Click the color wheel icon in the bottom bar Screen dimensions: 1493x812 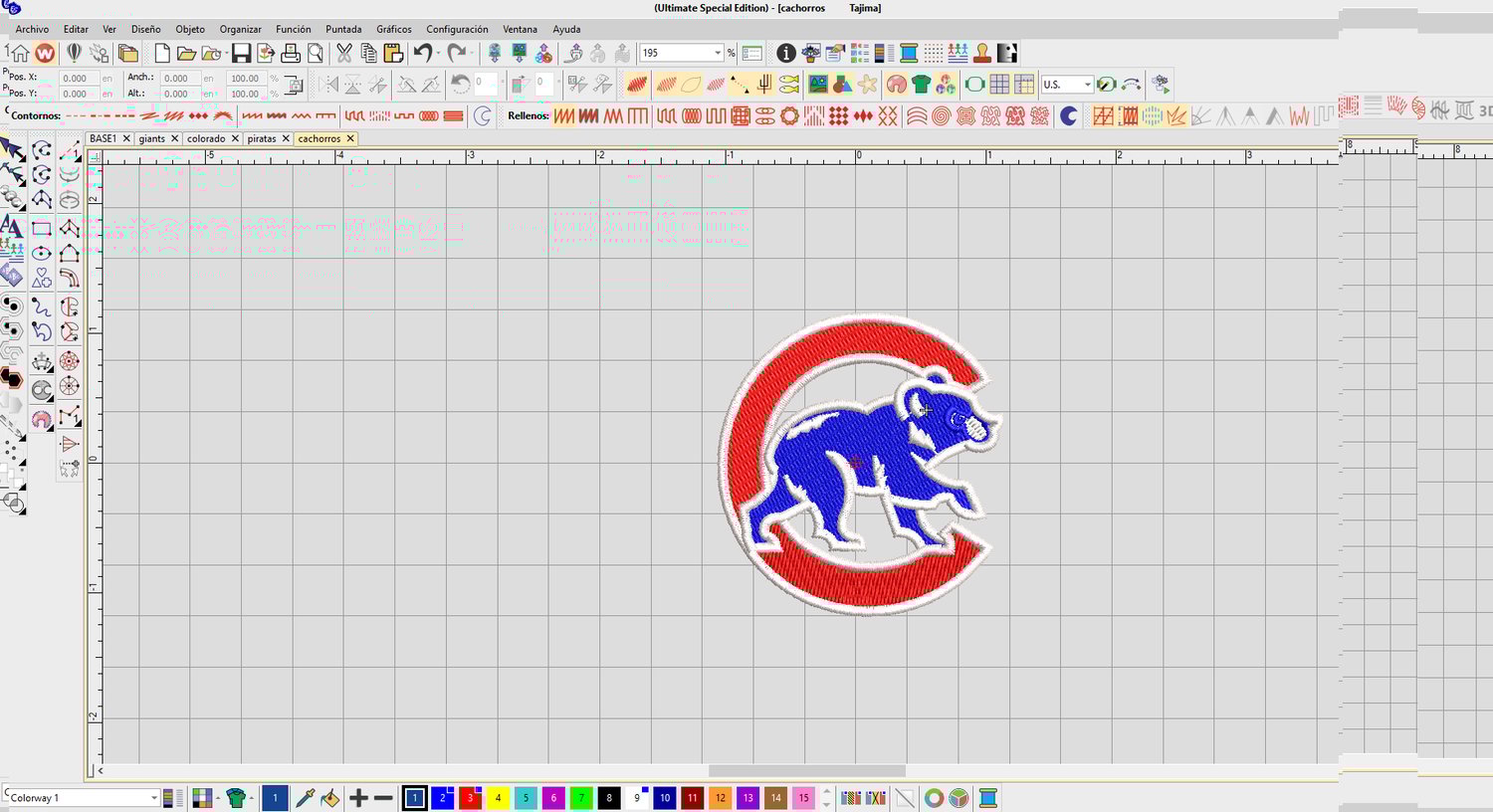coord(934,798)
